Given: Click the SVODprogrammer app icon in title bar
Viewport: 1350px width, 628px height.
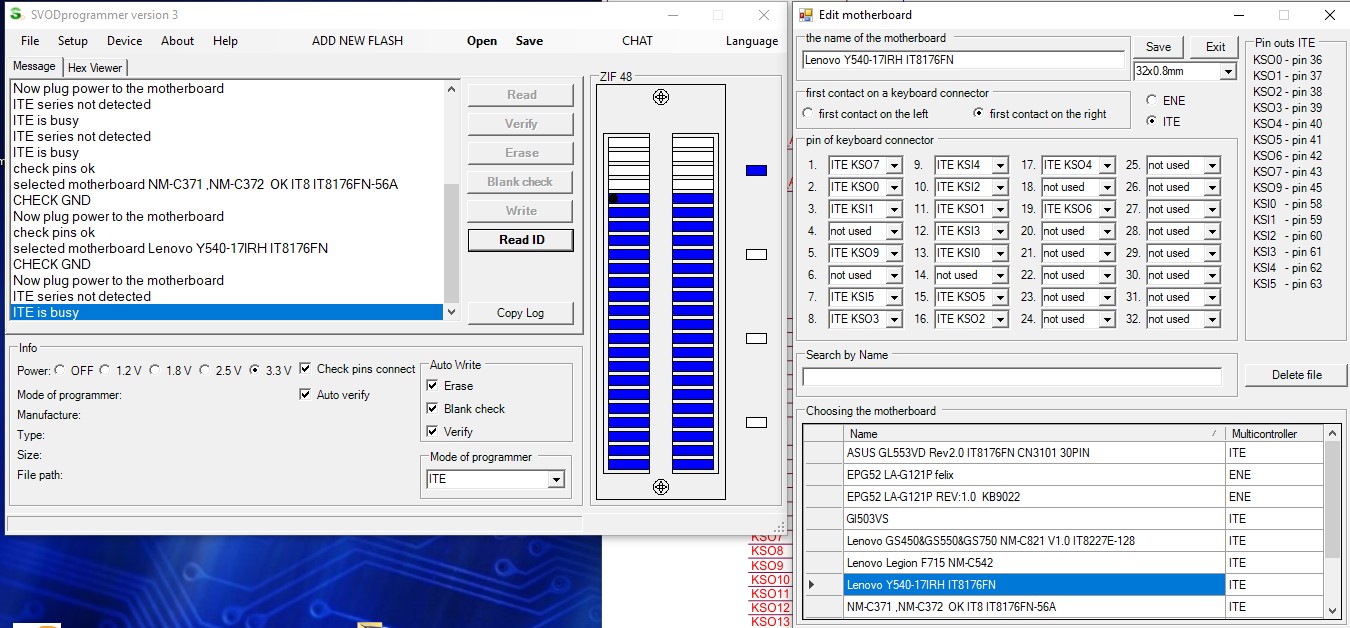Looking at the screenshot, I should pos(14,14).
